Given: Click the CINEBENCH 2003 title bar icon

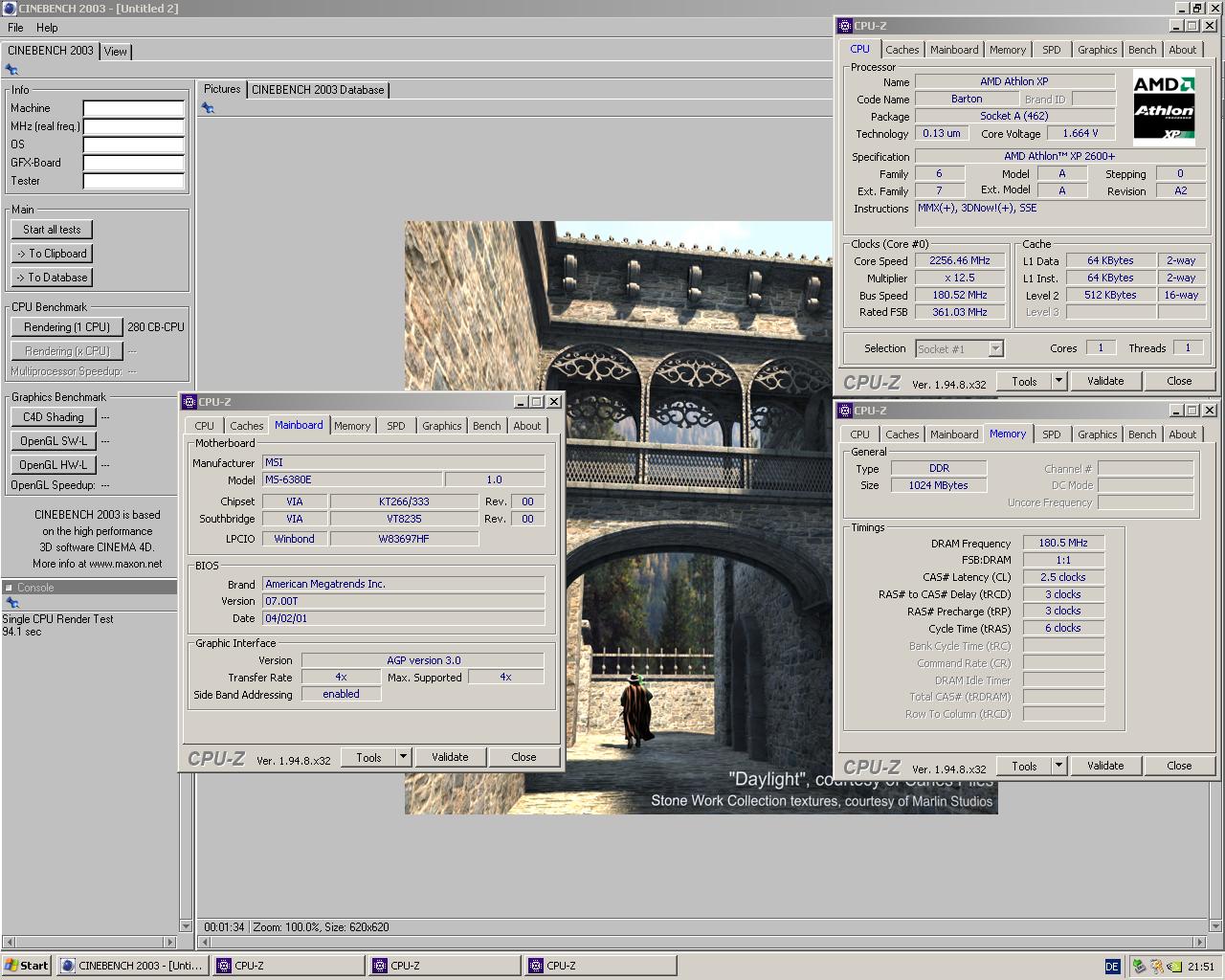Looking at the screenshot, I should (10, 9).
